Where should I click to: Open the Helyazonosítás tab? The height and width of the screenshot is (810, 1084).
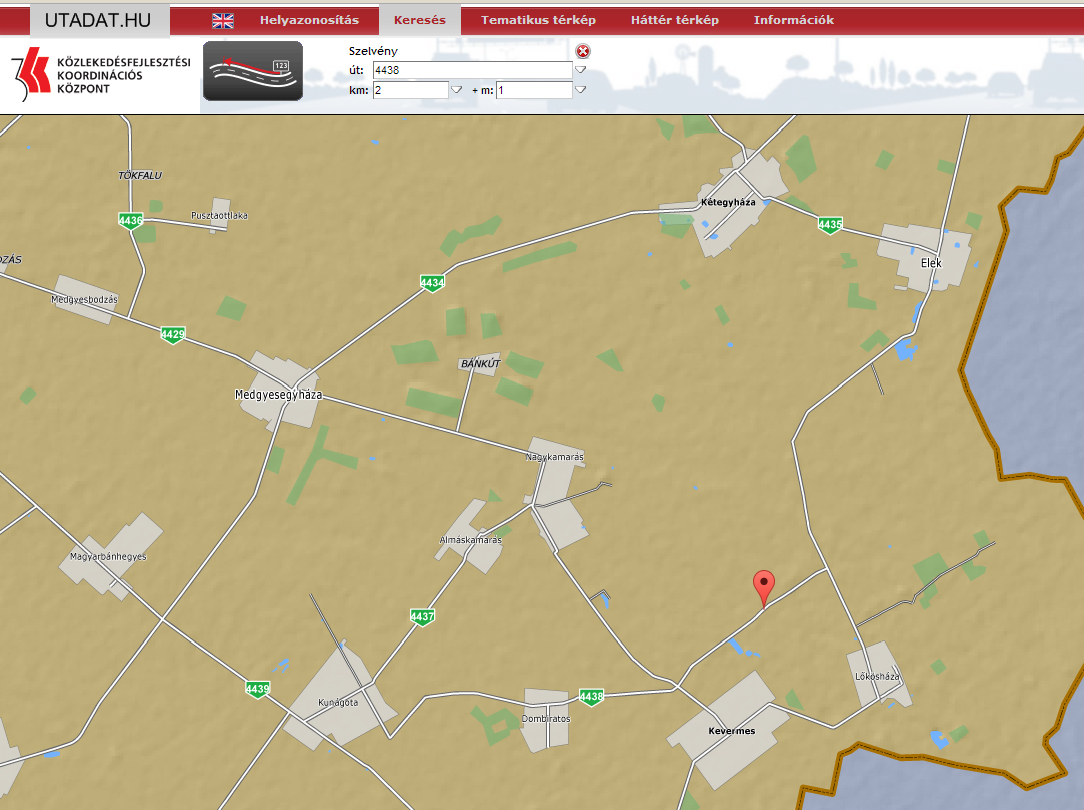click(309, 20)
